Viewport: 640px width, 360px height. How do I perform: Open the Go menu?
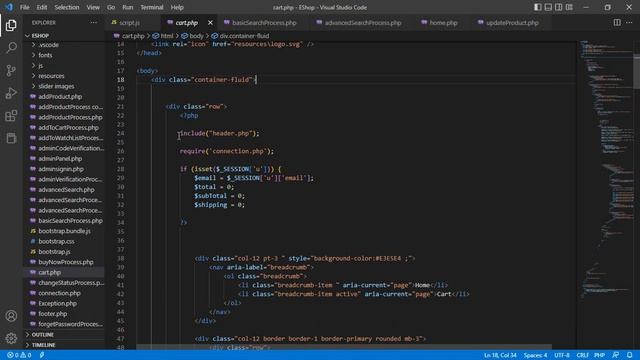tap(111, 7)
